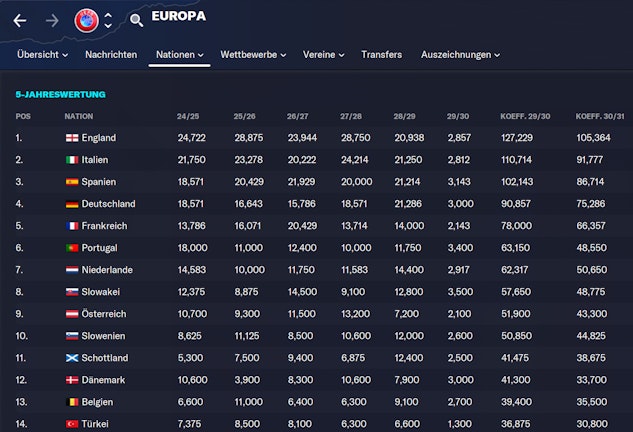Viewport: 633px width, 432px height.
Task: Click the UEFA logo badge
Action: click(x=86, y=20)
